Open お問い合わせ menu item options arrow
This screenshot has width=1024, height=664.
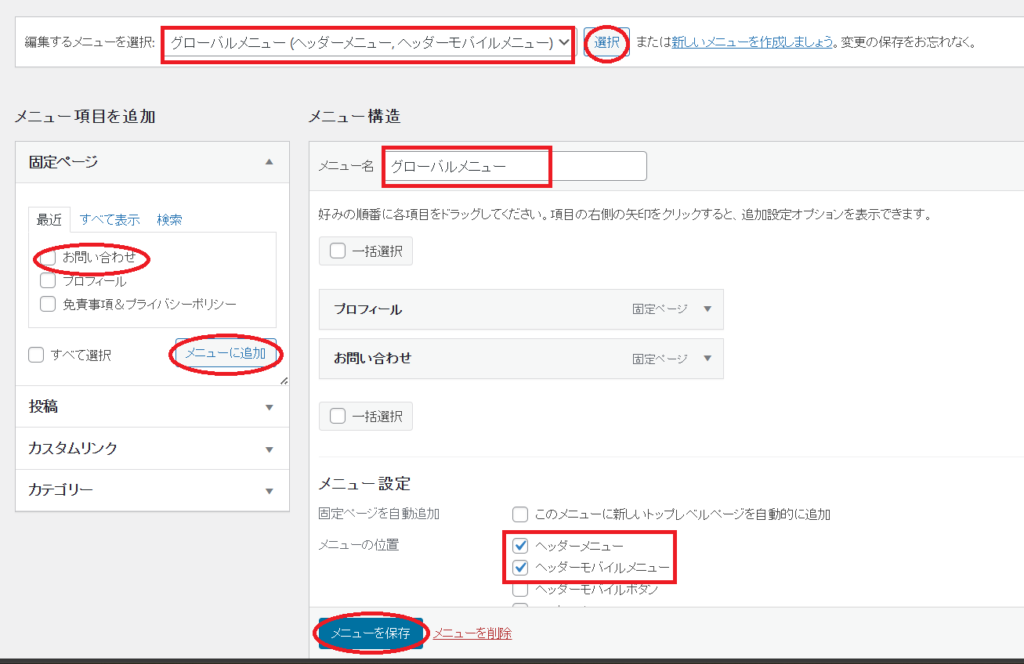click(x=707, y=358)
